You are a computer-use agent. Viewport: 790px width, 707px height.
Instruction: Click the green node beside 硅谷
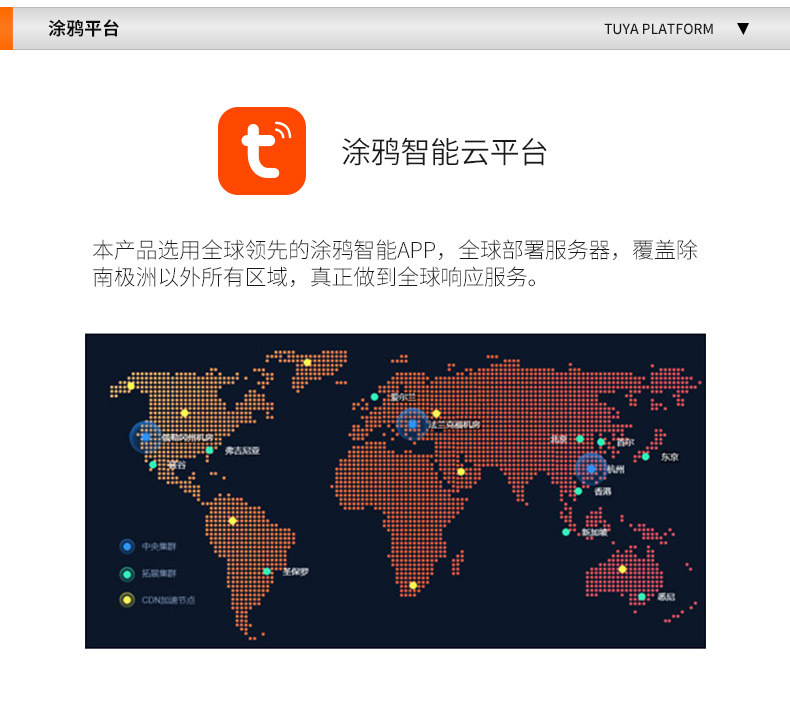[x=153, y=465]
